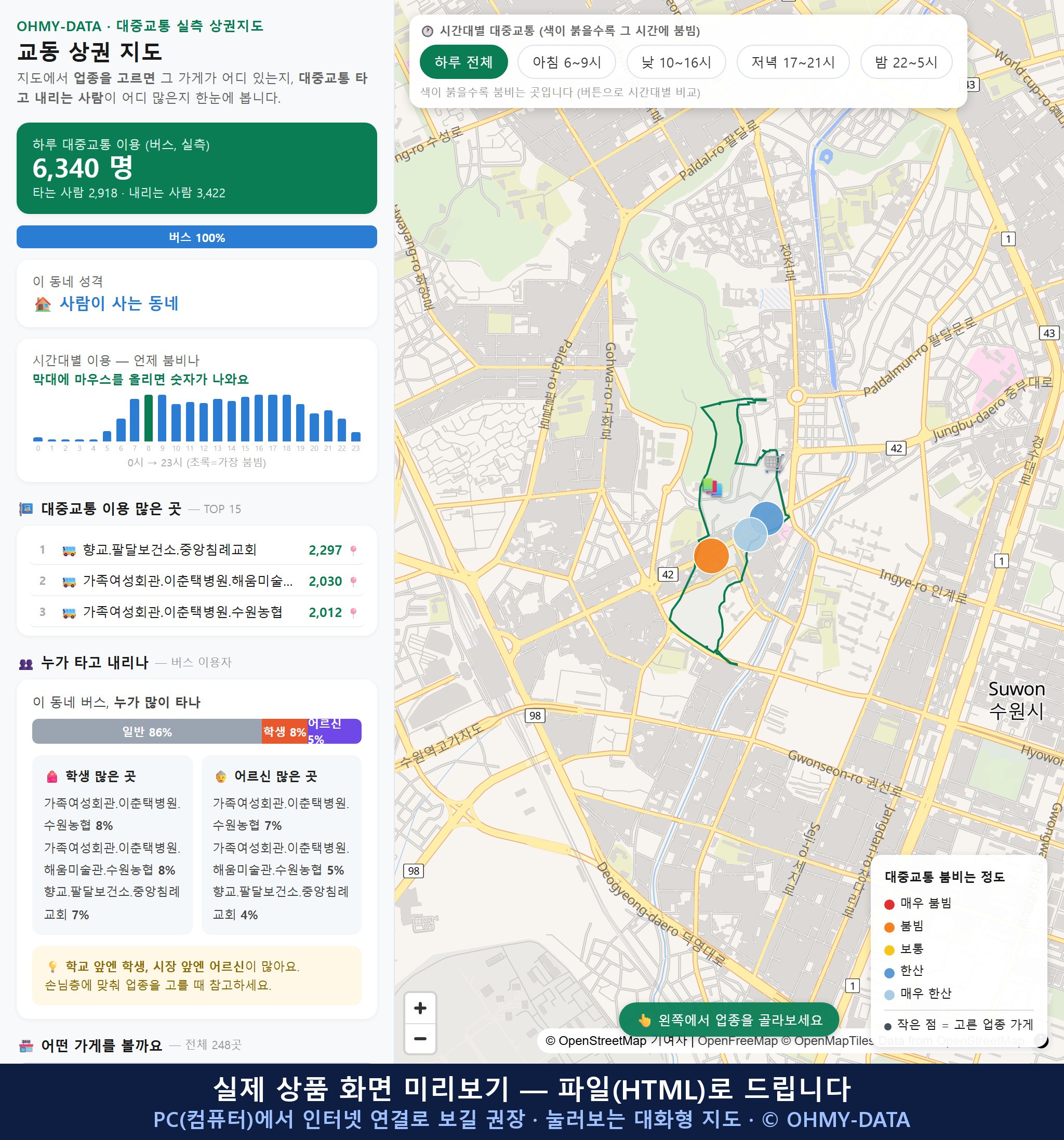The height and width of the screenshot is (1140, 1064).
Task: Switch to 저녁 17~21시 time filter
Action: pos(793,62)
